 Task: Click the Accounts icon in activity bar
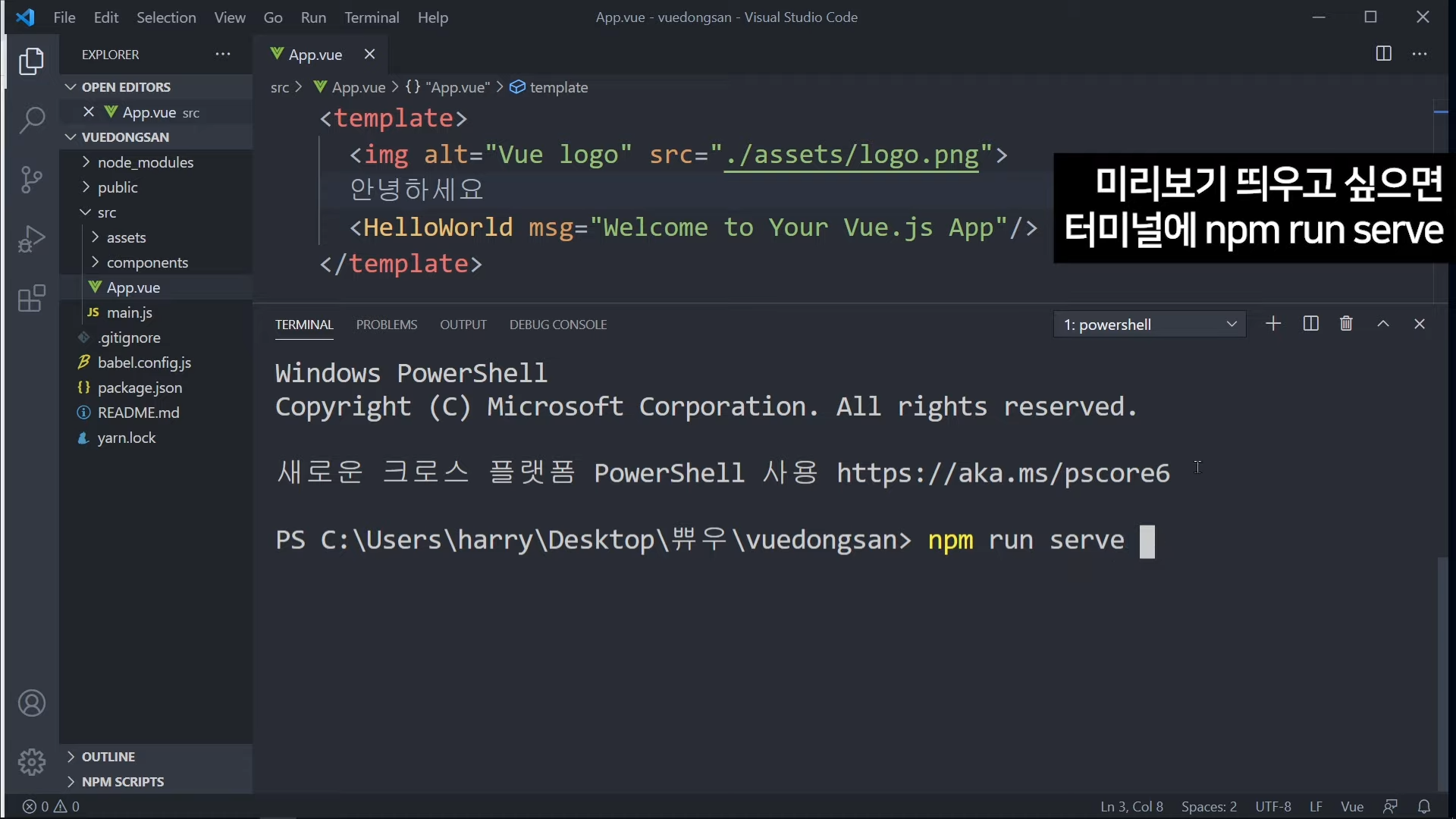[32, 704]
